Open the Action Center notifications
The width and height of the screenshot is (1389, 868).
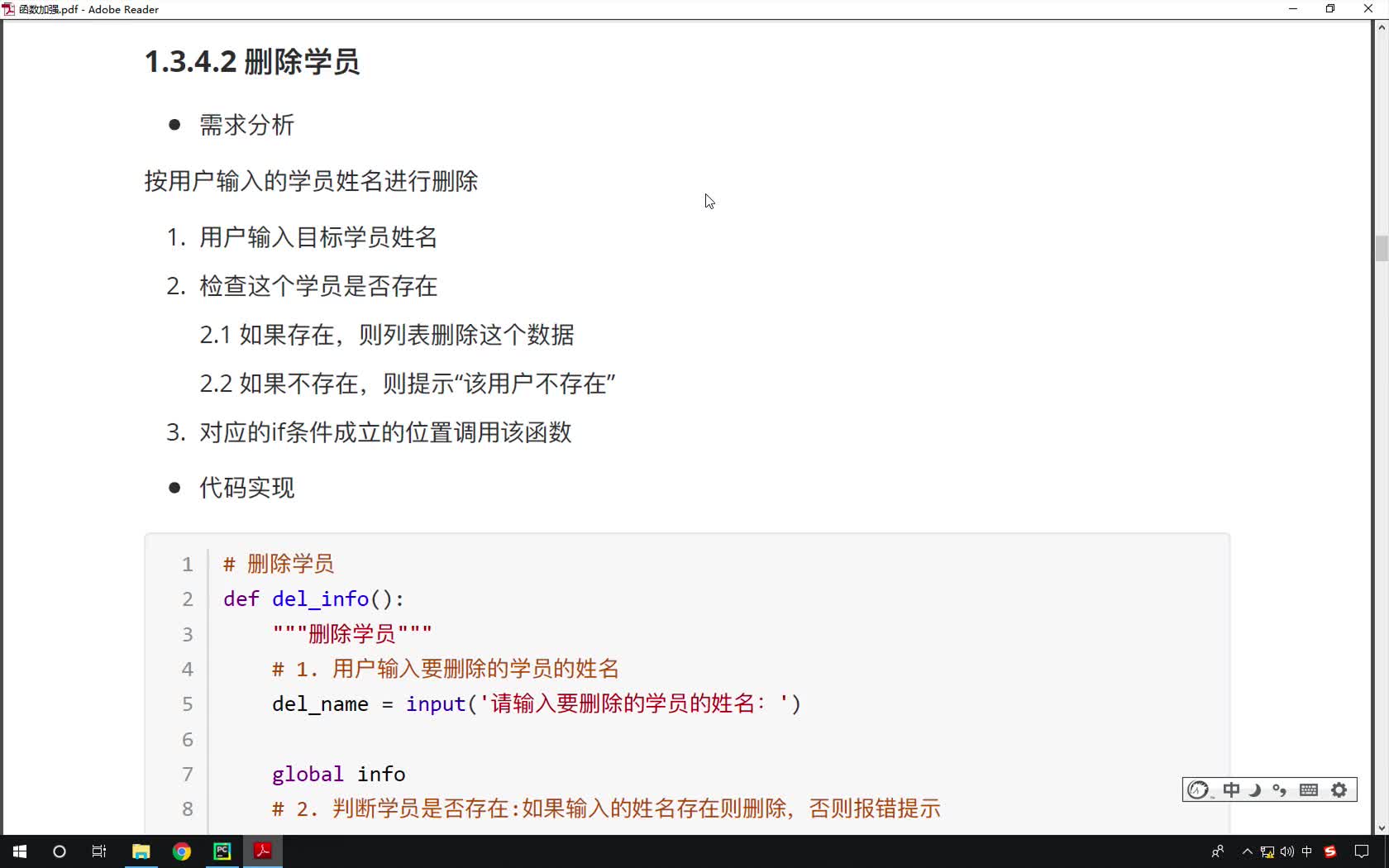point(1362,851)
